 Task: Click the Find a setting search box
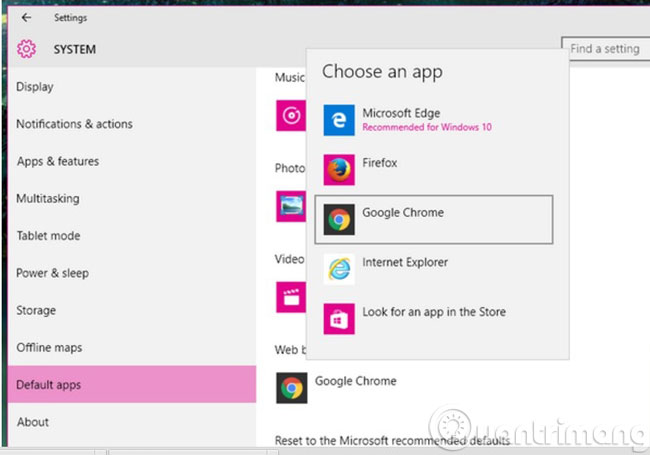pyautogui.click(x=606, y=49)
